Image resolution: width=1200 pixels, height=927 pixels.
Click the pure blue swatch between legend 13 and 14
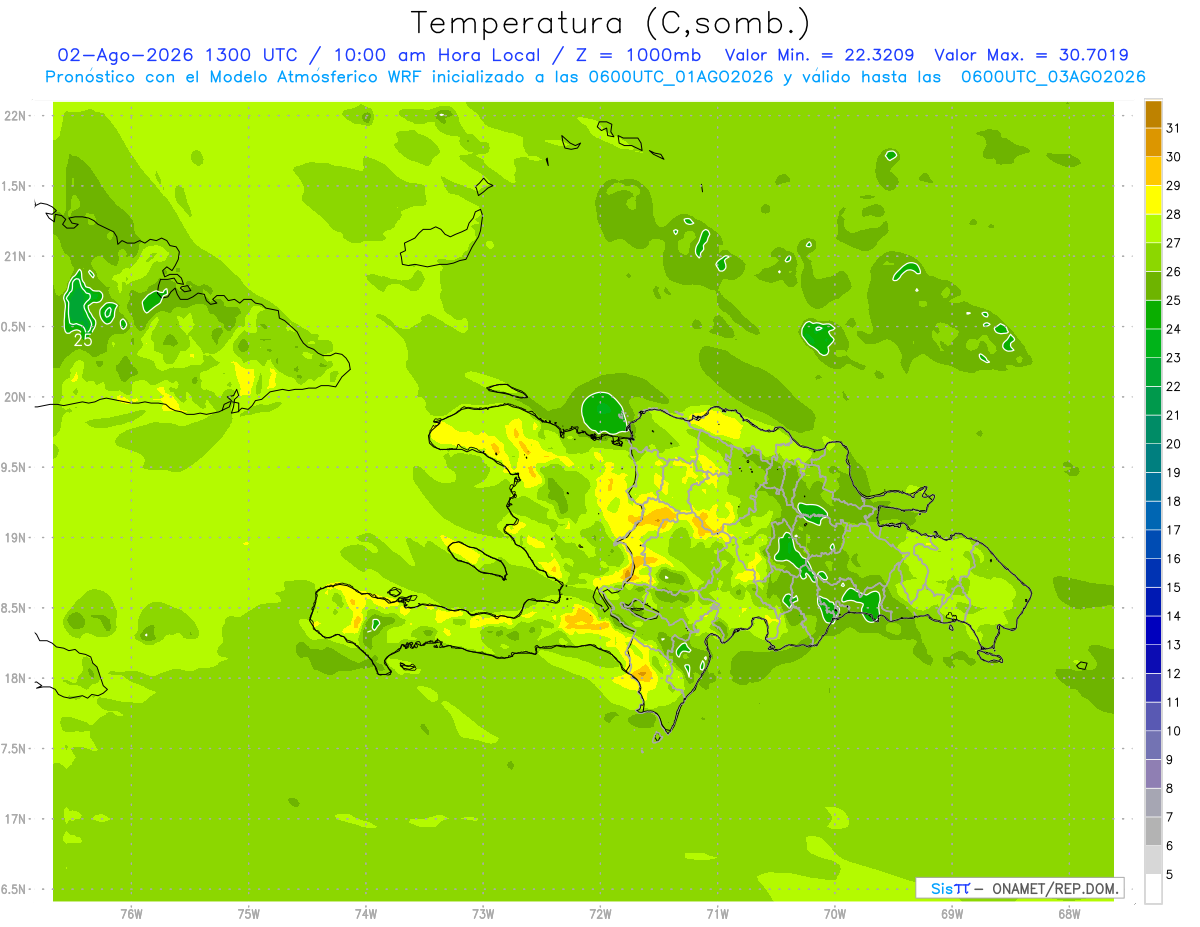1153,630
